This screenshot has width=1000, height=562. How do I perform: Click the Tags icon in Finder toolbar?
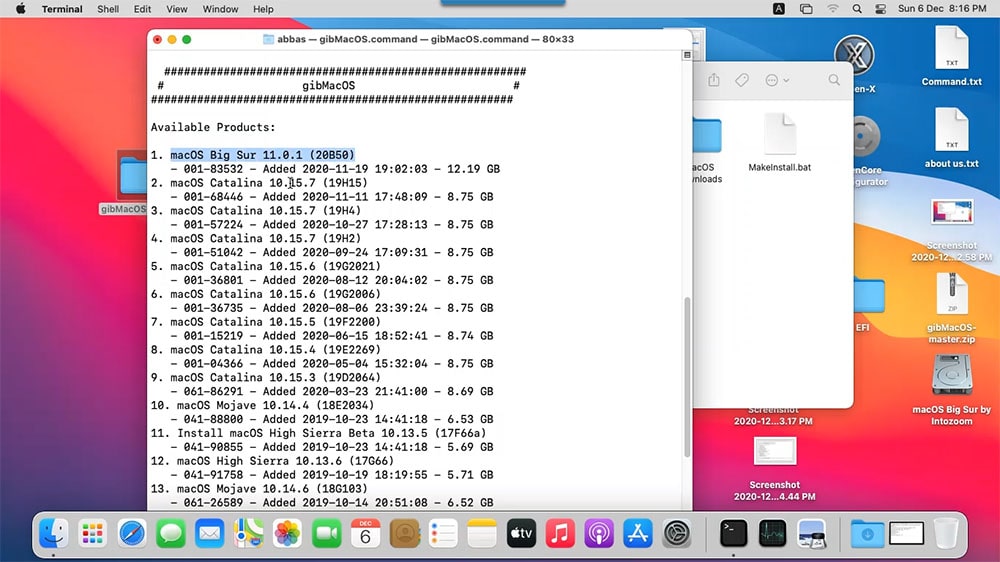(742, 80)
